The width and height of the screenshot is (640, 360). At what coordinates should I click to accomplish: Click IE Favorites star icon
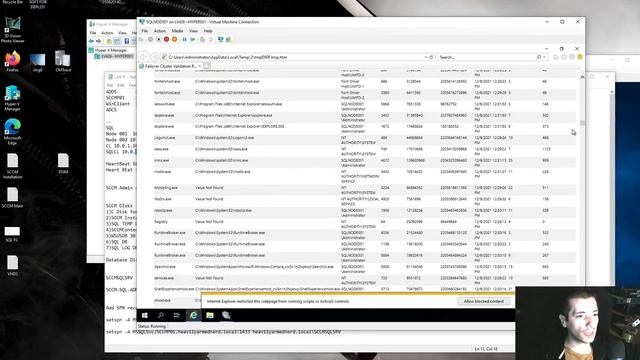coord(564,57)
